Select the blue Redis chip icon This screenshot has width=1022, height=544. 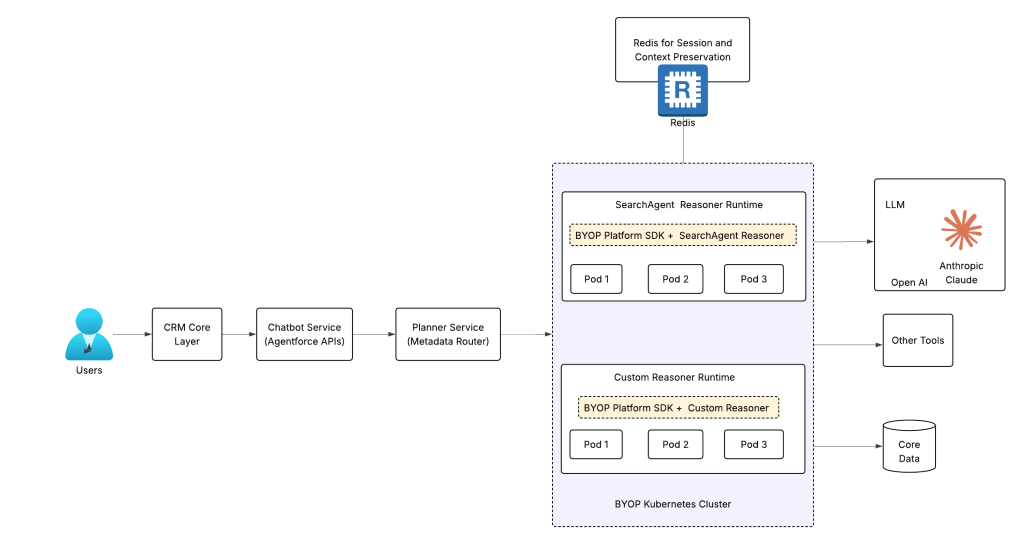click(682, 91)
